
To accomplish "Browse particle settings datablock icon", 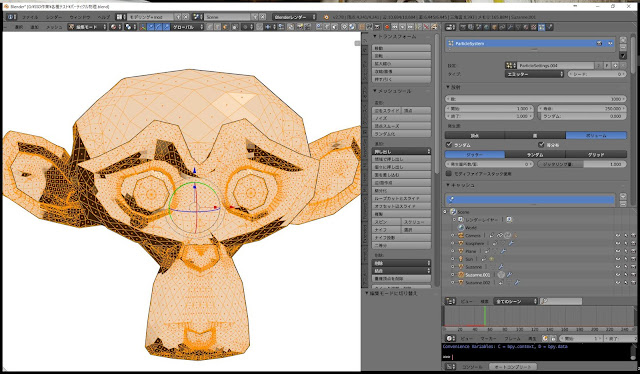I will point(511,66).
